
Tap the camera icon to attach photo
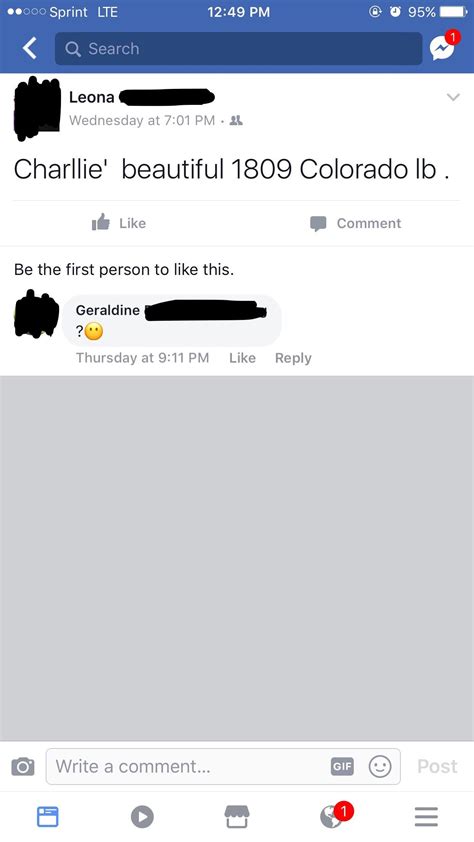23,766
